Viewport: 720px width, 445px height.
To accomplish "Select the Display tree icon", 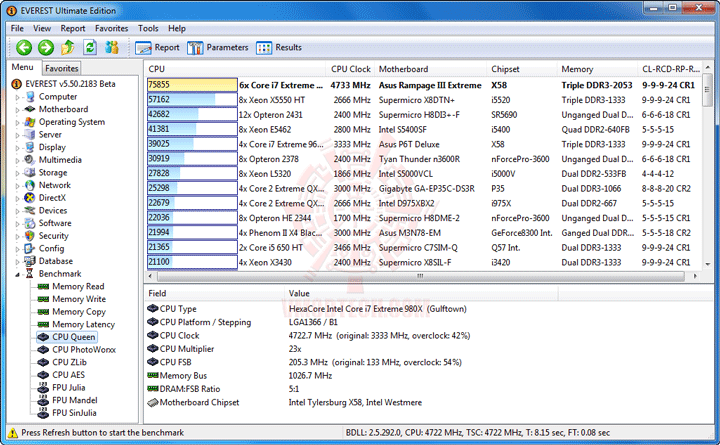I will 30,147.
